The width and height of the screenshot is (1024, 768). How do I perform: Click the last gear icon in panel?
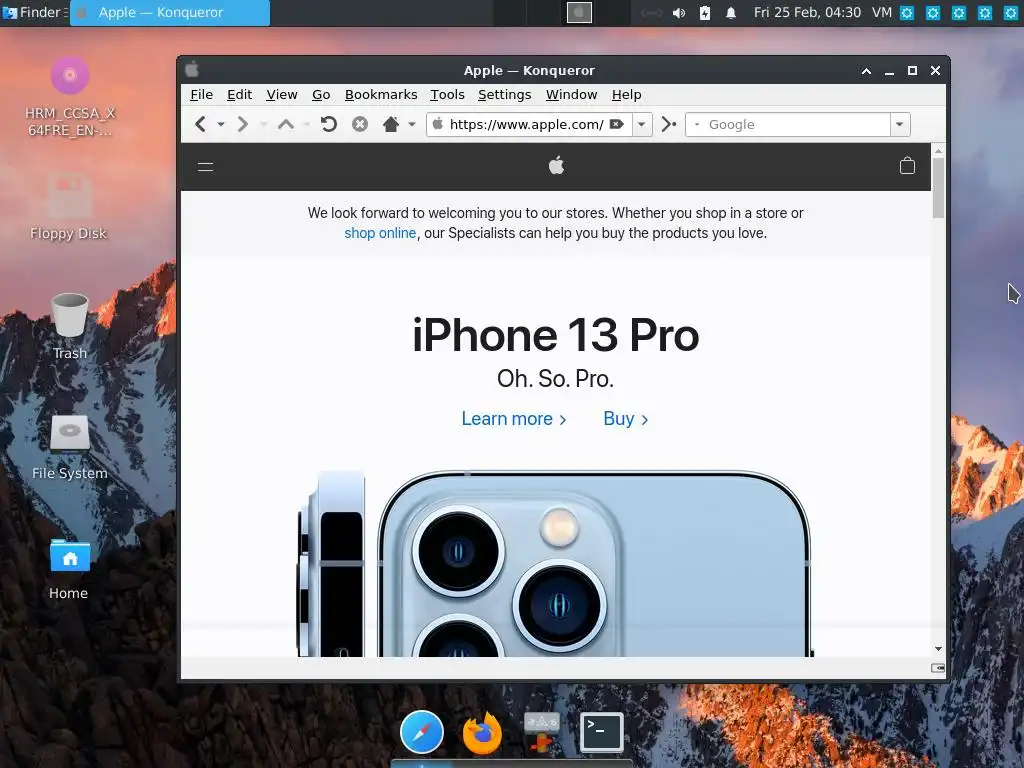click(x=1010, y=12)
